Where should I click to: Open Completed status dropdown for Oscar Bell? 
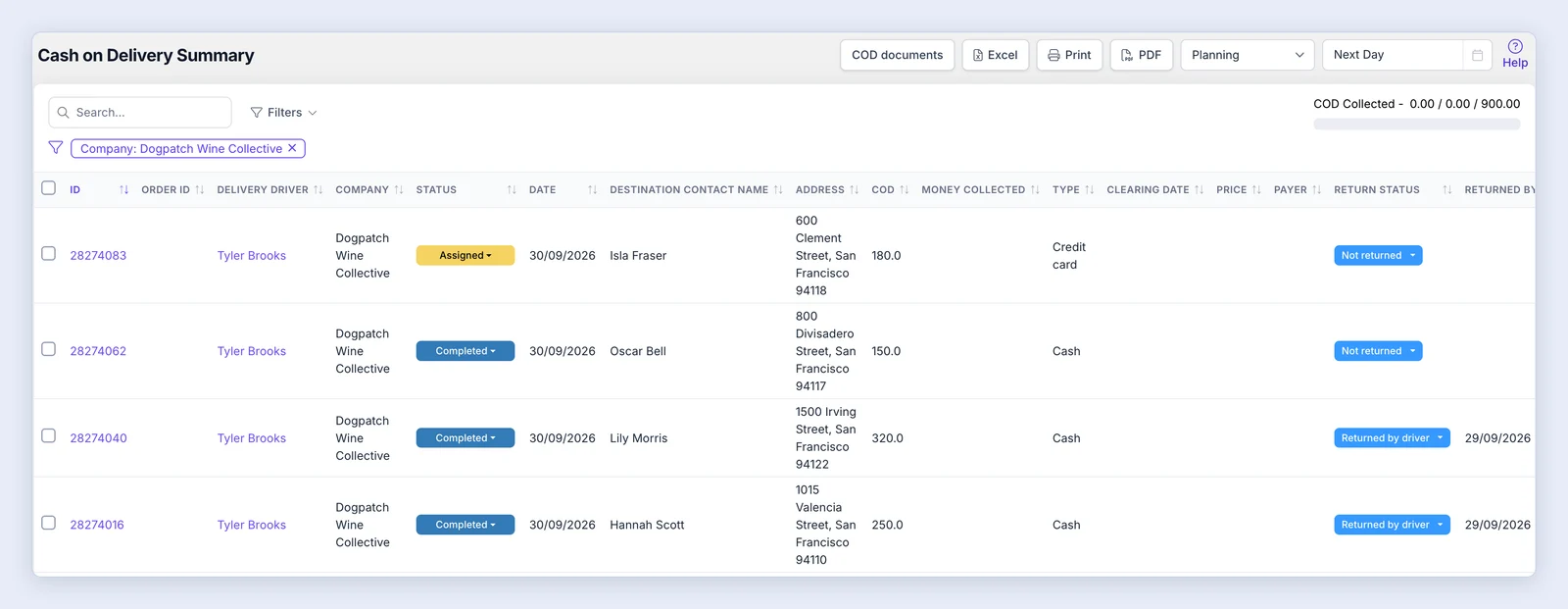coord(465,351)
